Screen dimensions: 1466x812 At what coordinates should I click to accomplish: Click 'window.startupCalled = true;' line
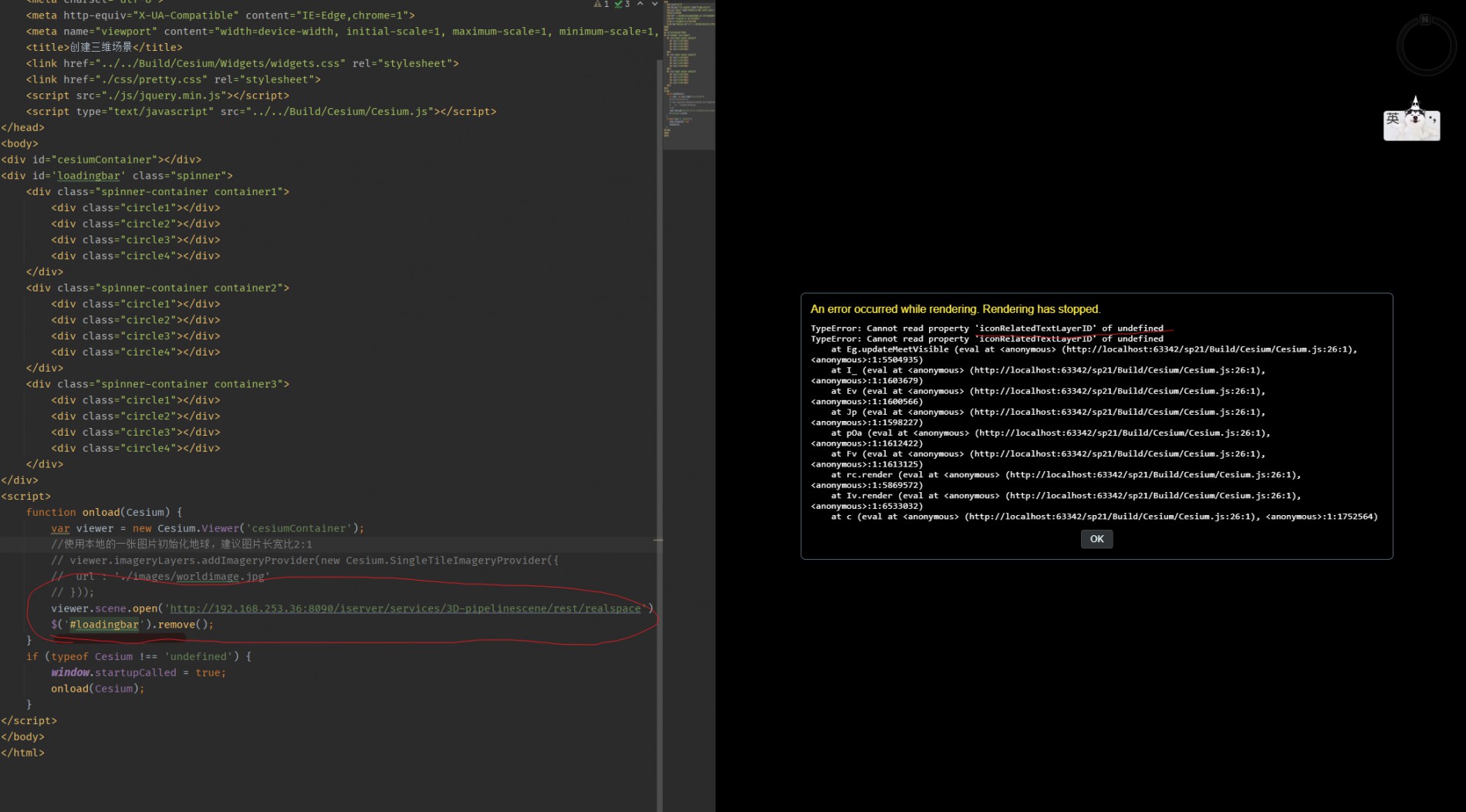(x=139, y=672)
